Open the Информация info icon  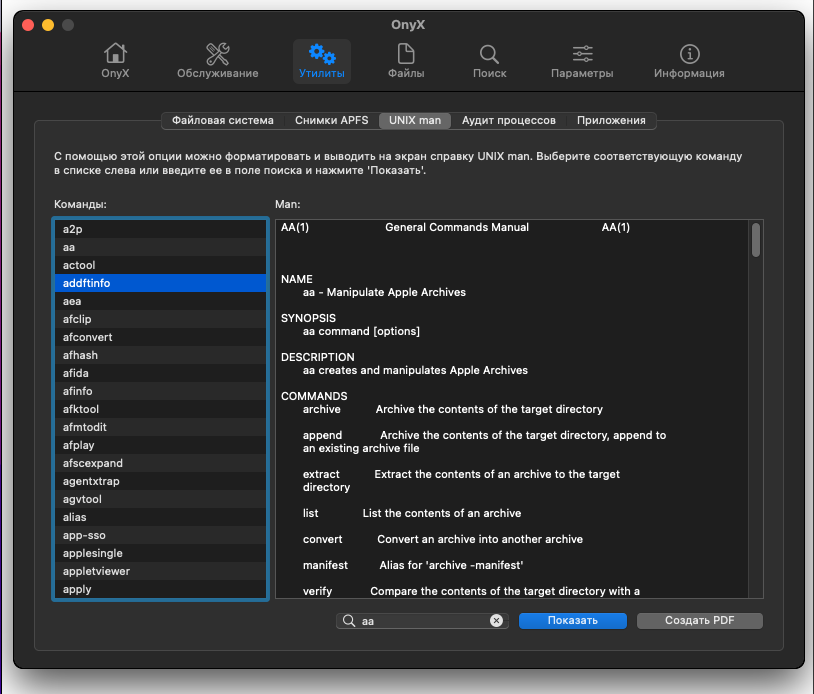tap(689, 61)
